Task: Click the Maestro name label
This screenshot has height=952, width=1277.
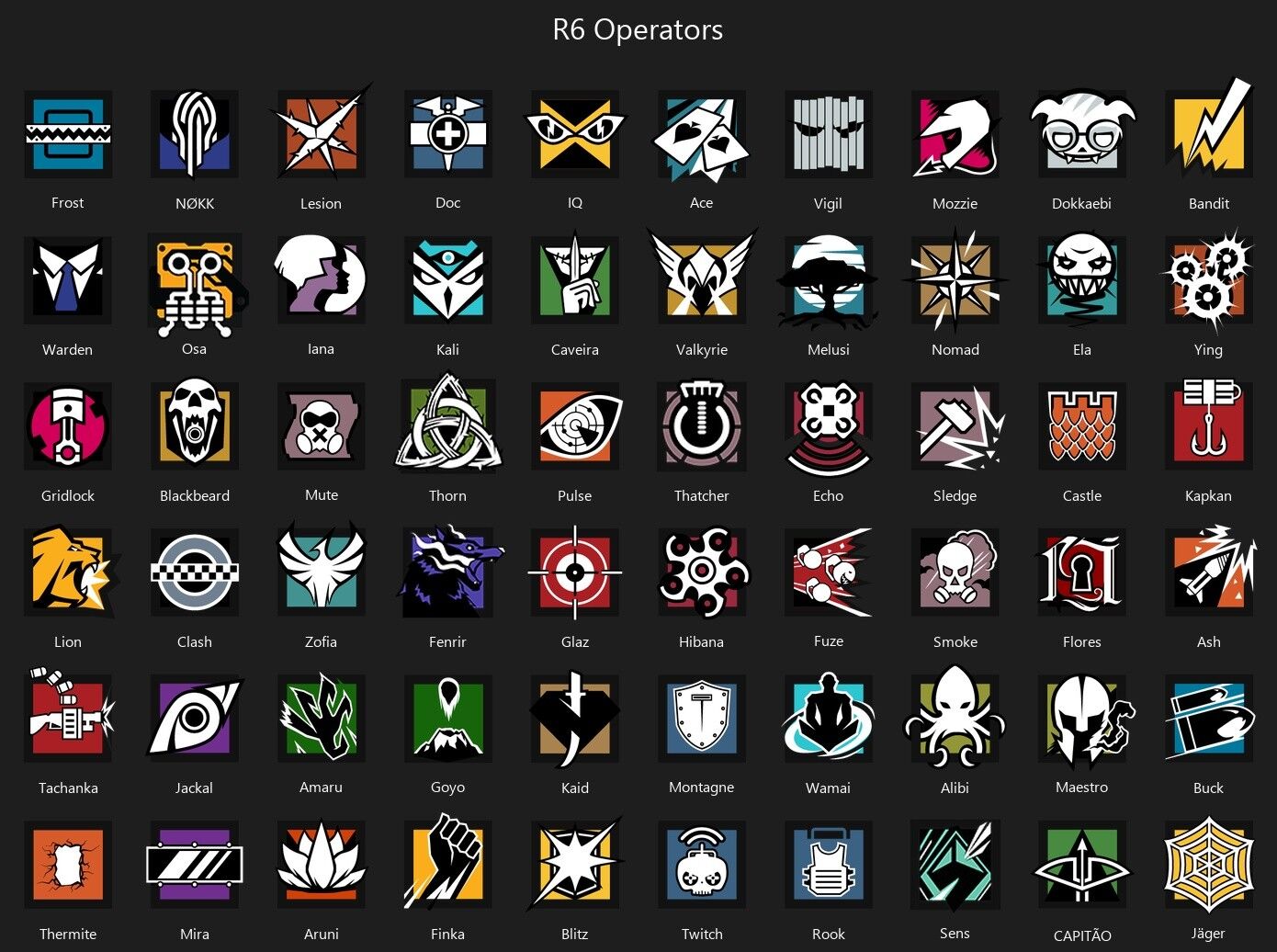Action: pyautogui.click(x=1082, y=788)
